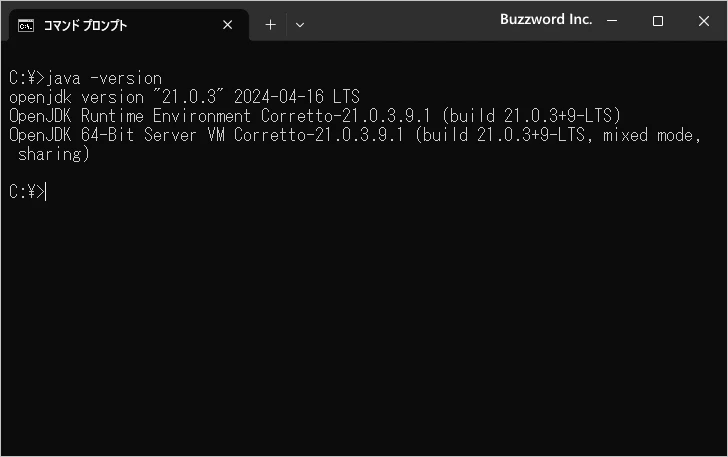Click on the java -version command line
This screenshot has height=457, width=728.
point(85,78)
